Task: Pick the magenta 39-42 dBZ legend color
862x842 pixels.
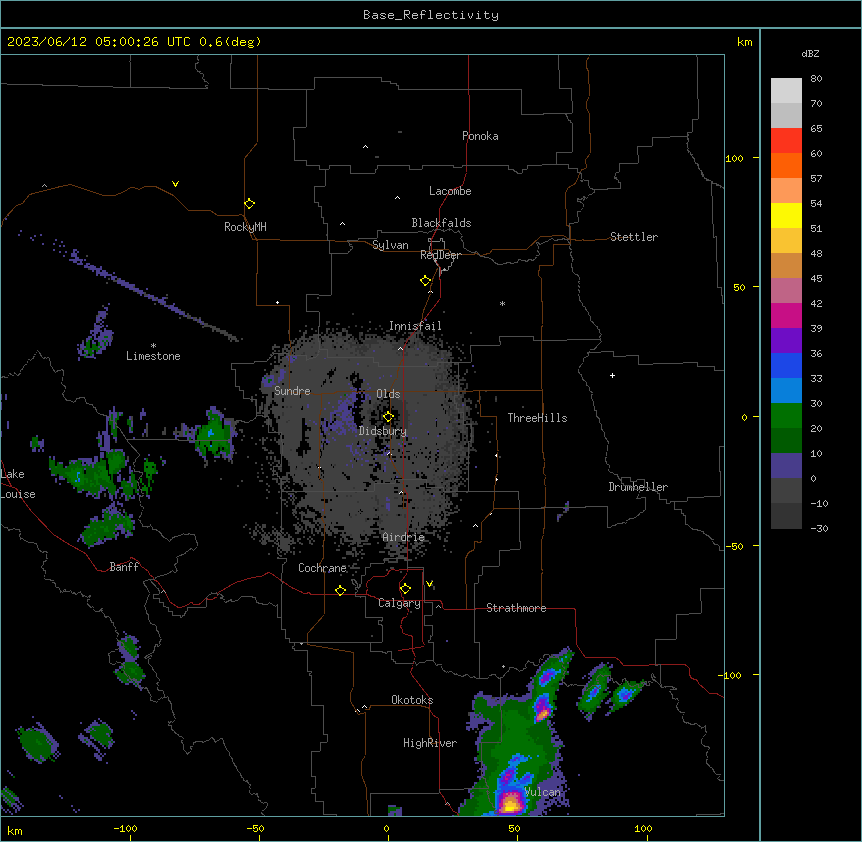Action: 786,315
